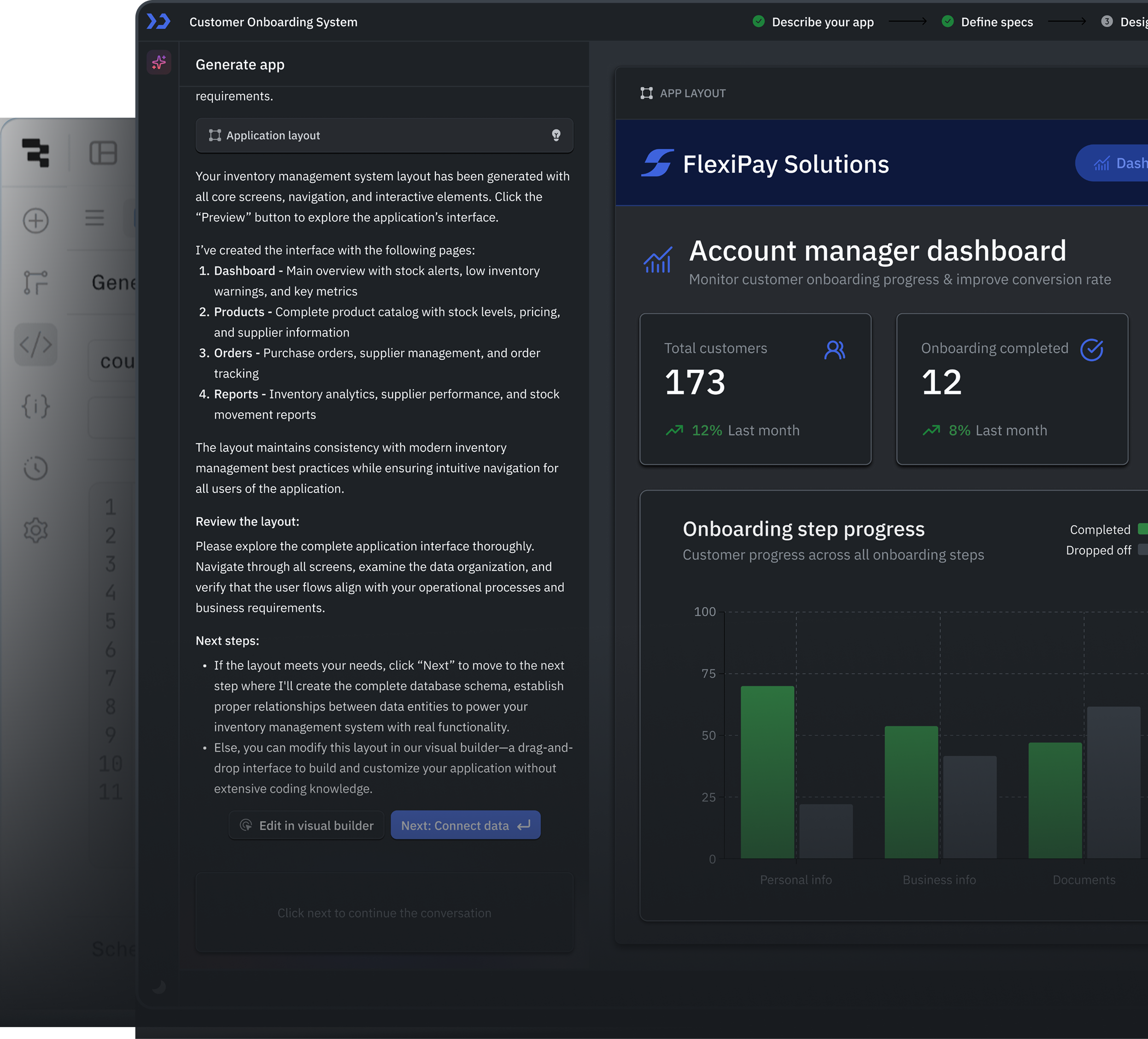The width and height of the screenshot is (1148, 1039).
Task: Click the AI sparkle icon in sidebar
Action: (x=159, y=62)
